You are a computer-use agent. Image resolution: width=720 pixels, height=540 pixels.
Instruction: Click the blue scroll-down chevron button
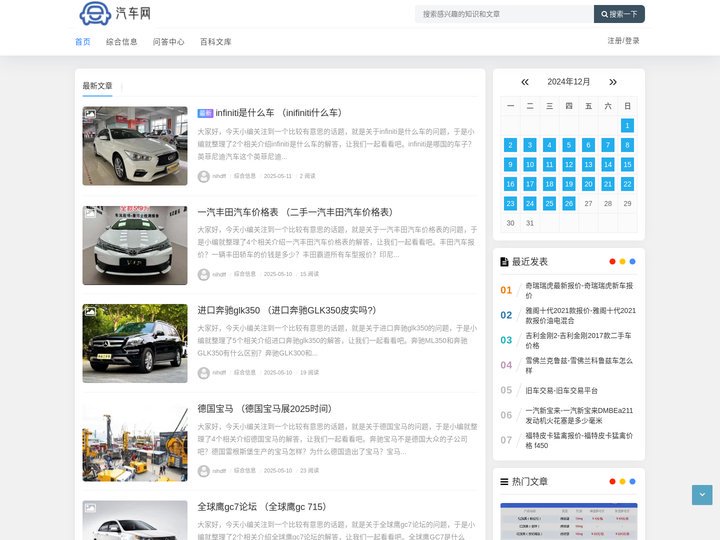point(702,495)
